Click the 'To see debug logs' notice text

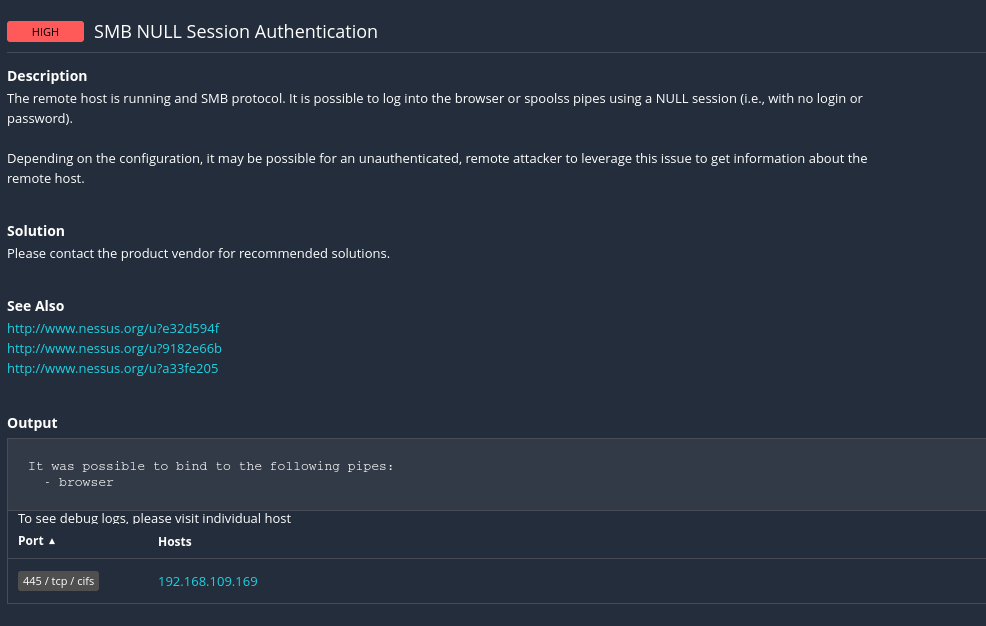pos(154,518)
